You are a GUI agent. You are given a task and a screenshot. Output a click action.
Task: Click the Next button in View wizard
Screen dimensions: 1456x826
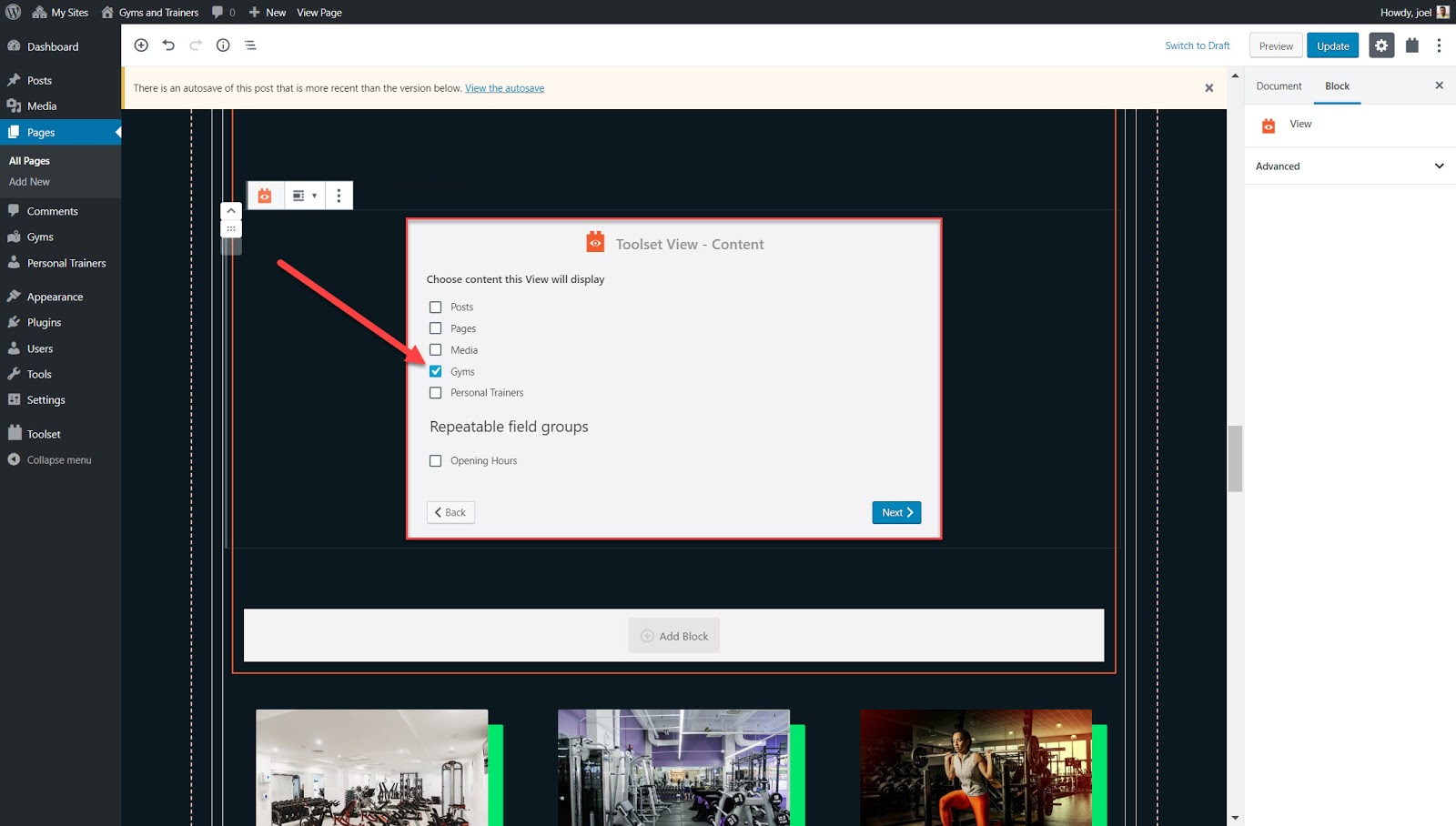[x=896, y=513]
